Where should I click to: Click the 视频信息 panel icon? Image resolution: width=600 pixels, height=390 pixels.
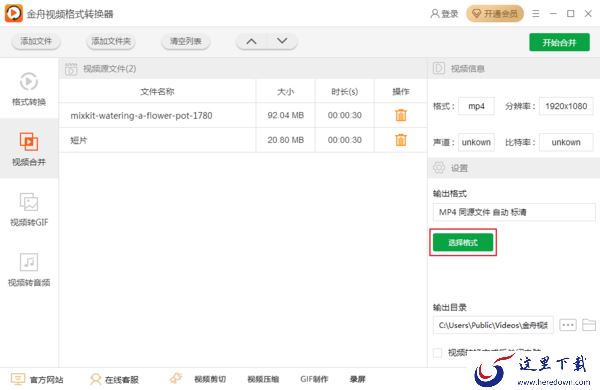(439, 68)
